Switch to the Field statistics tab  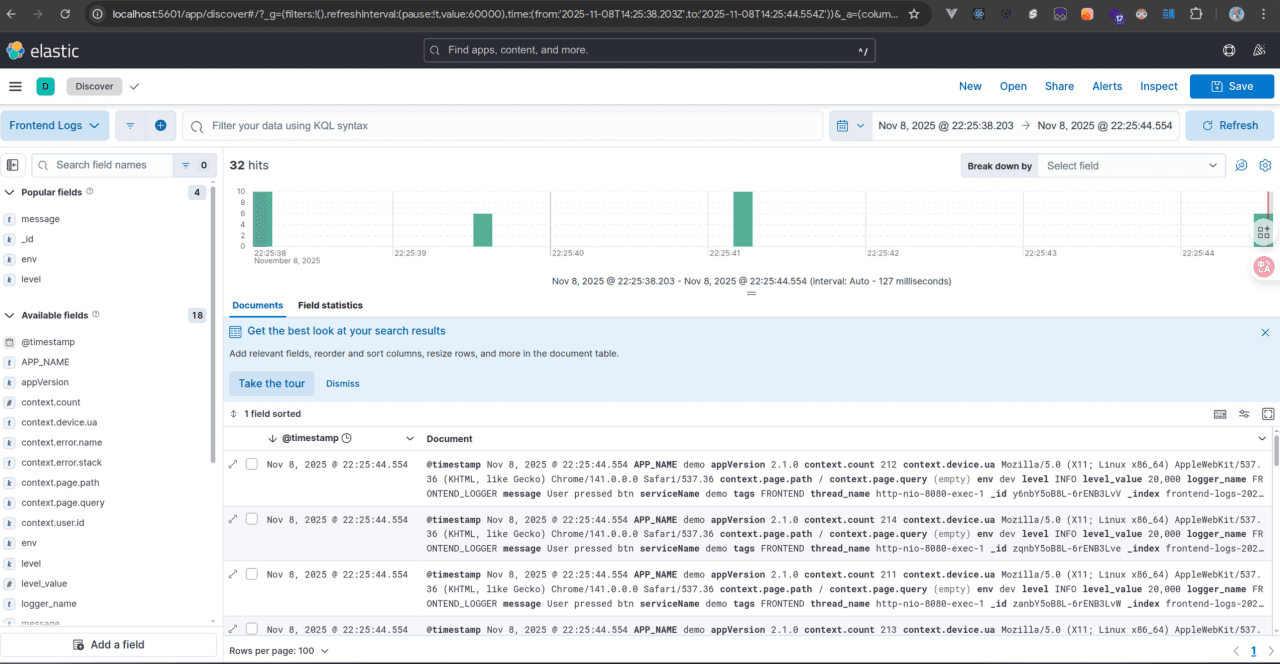(x=330, y=305)
